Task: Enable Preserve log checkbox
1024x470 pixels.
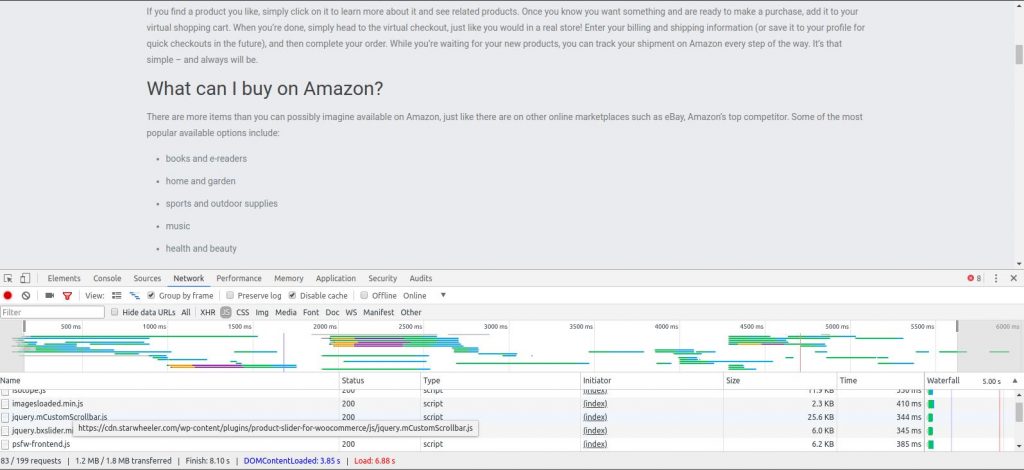Action: [230, 296]
